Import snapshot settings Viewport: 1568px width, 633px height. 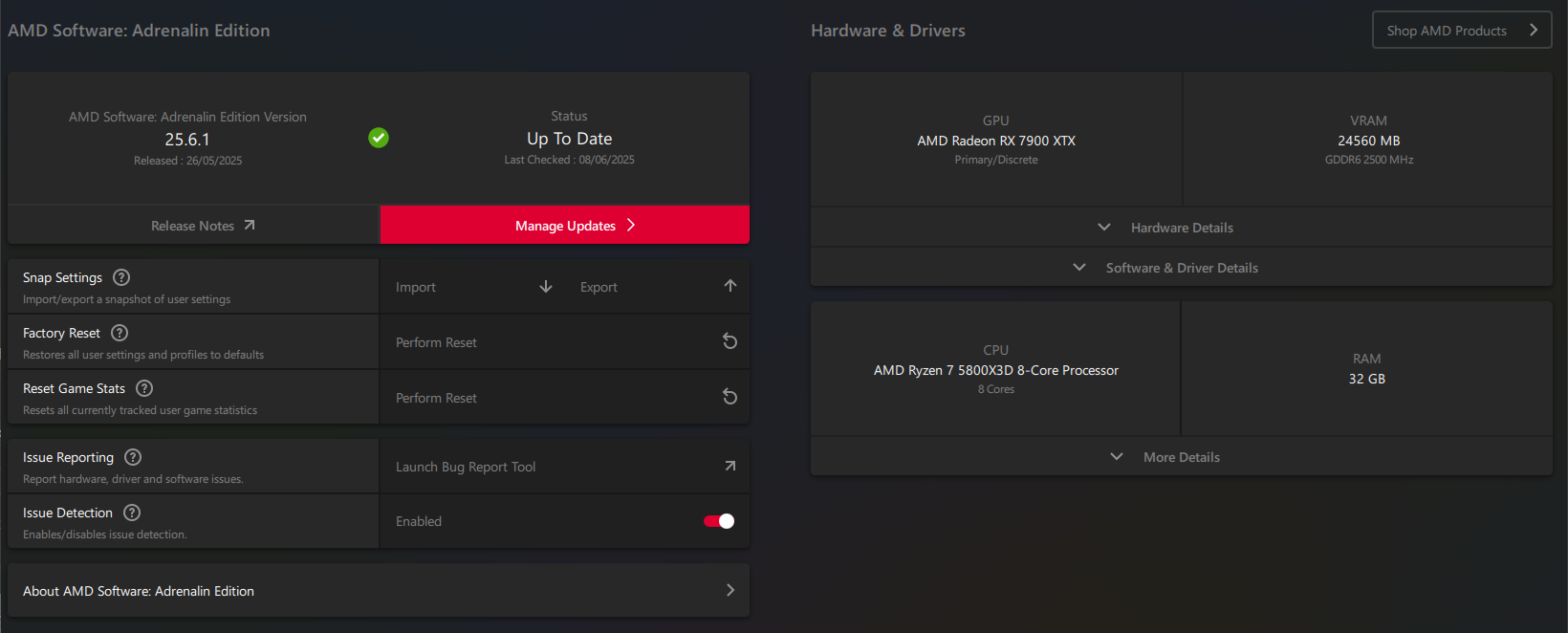[473, 286]
